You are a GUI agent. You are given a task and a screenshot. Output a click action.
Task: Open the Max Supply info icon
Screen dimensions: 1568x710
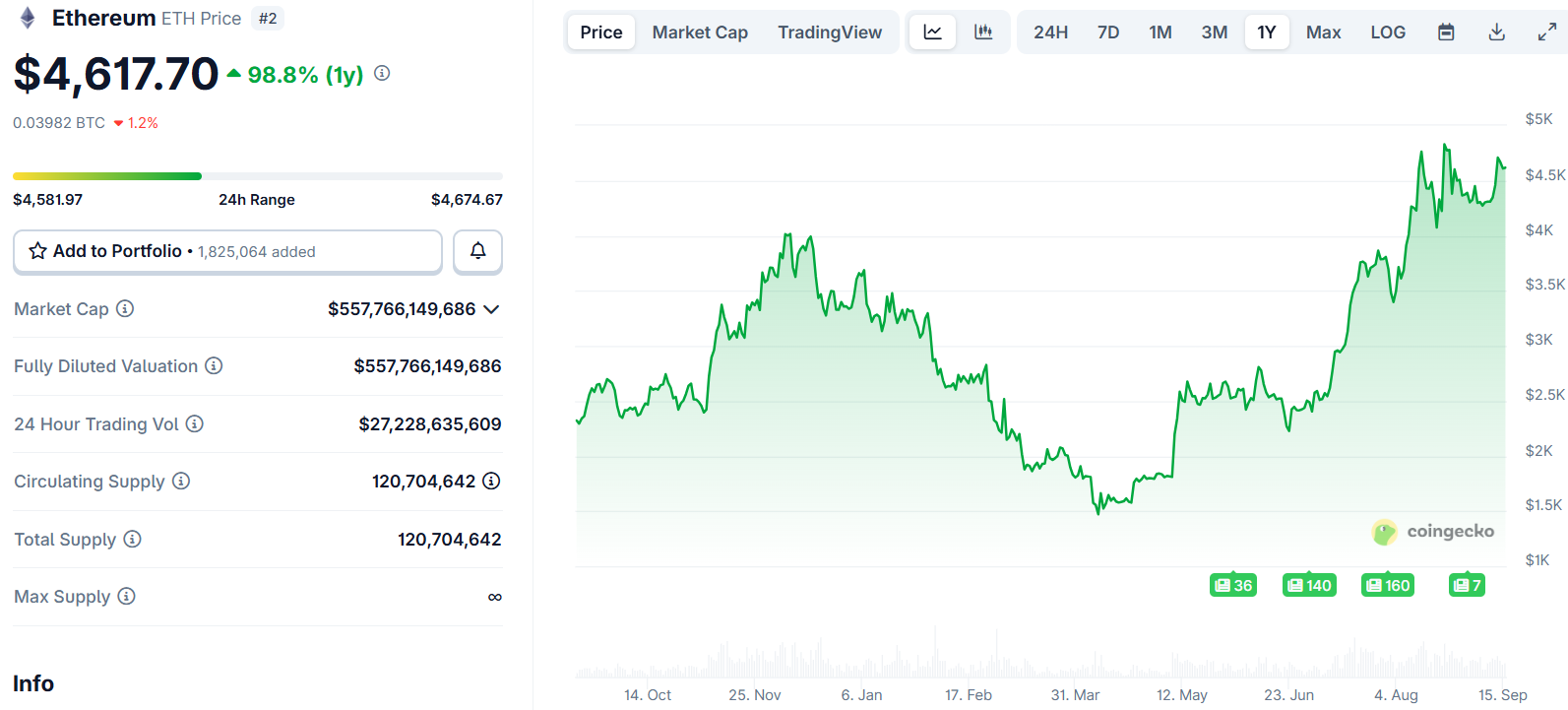click(126, 597)
